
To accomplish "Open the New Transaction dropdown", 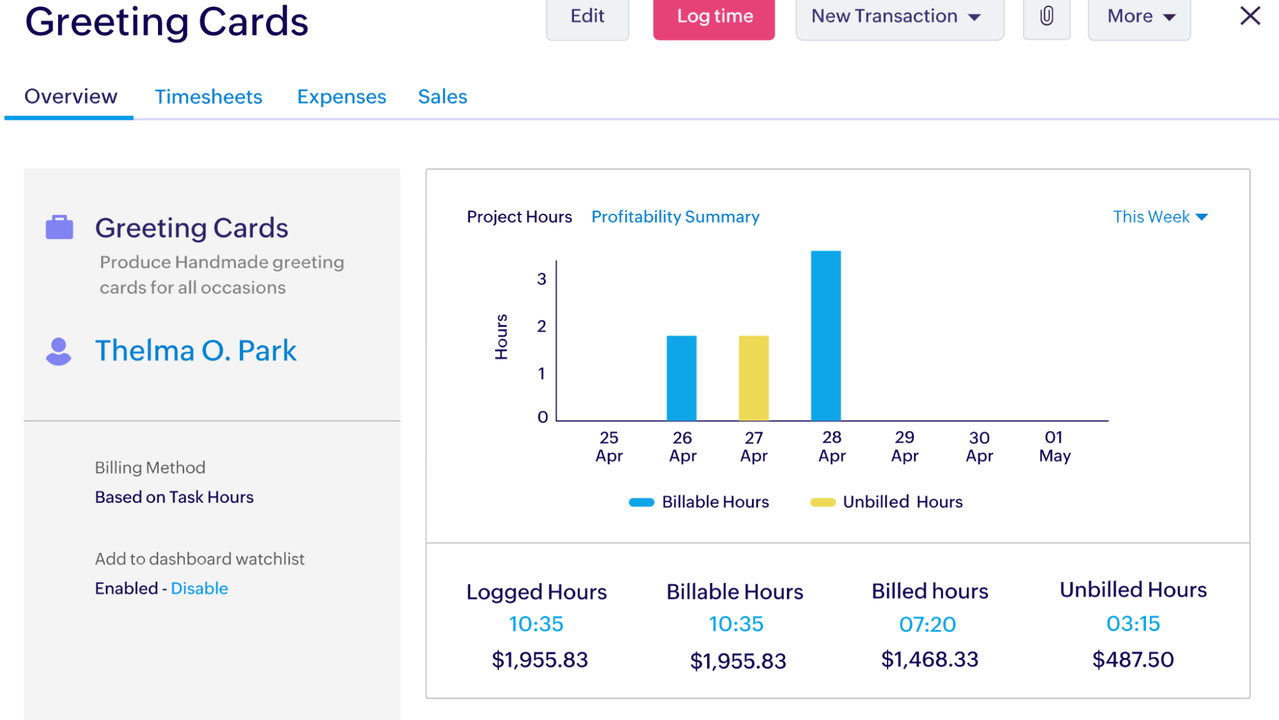I will (898, 17).
